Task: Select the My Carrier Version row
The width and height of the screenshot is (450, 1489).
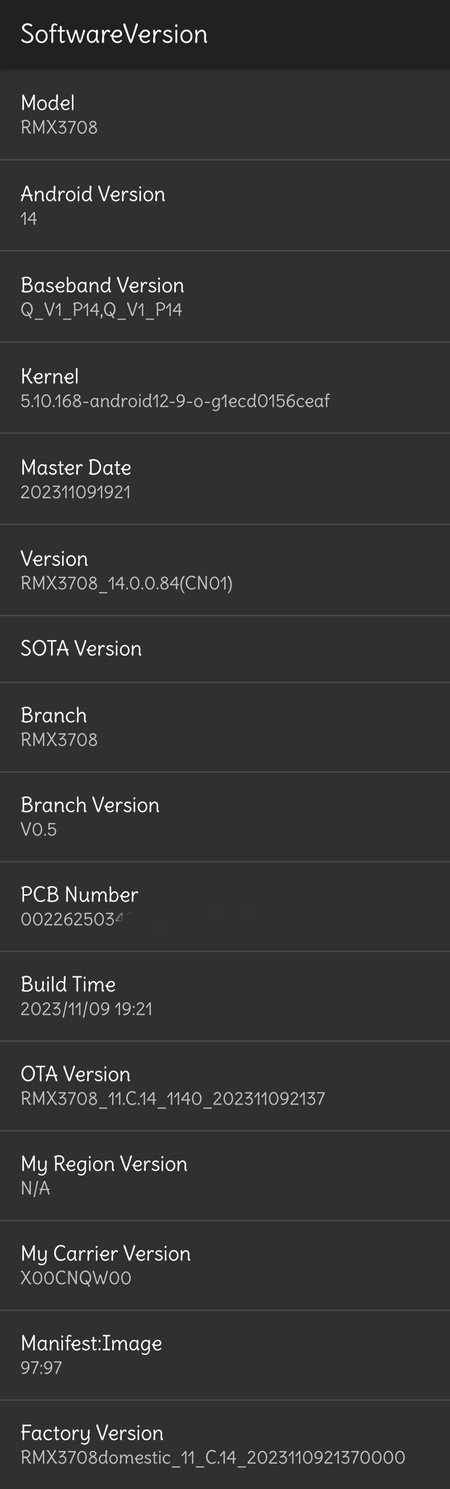Action: coord(225,1265)
